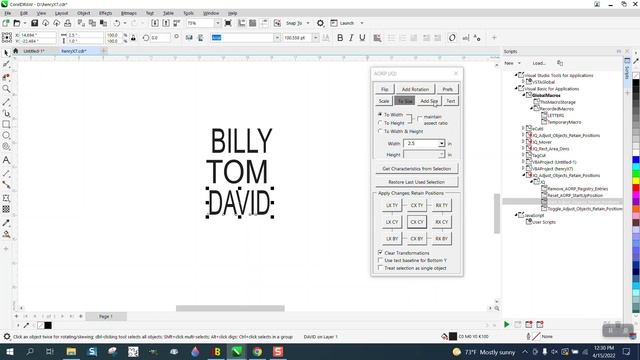Click the Undo arrow icon

(117, 23)
